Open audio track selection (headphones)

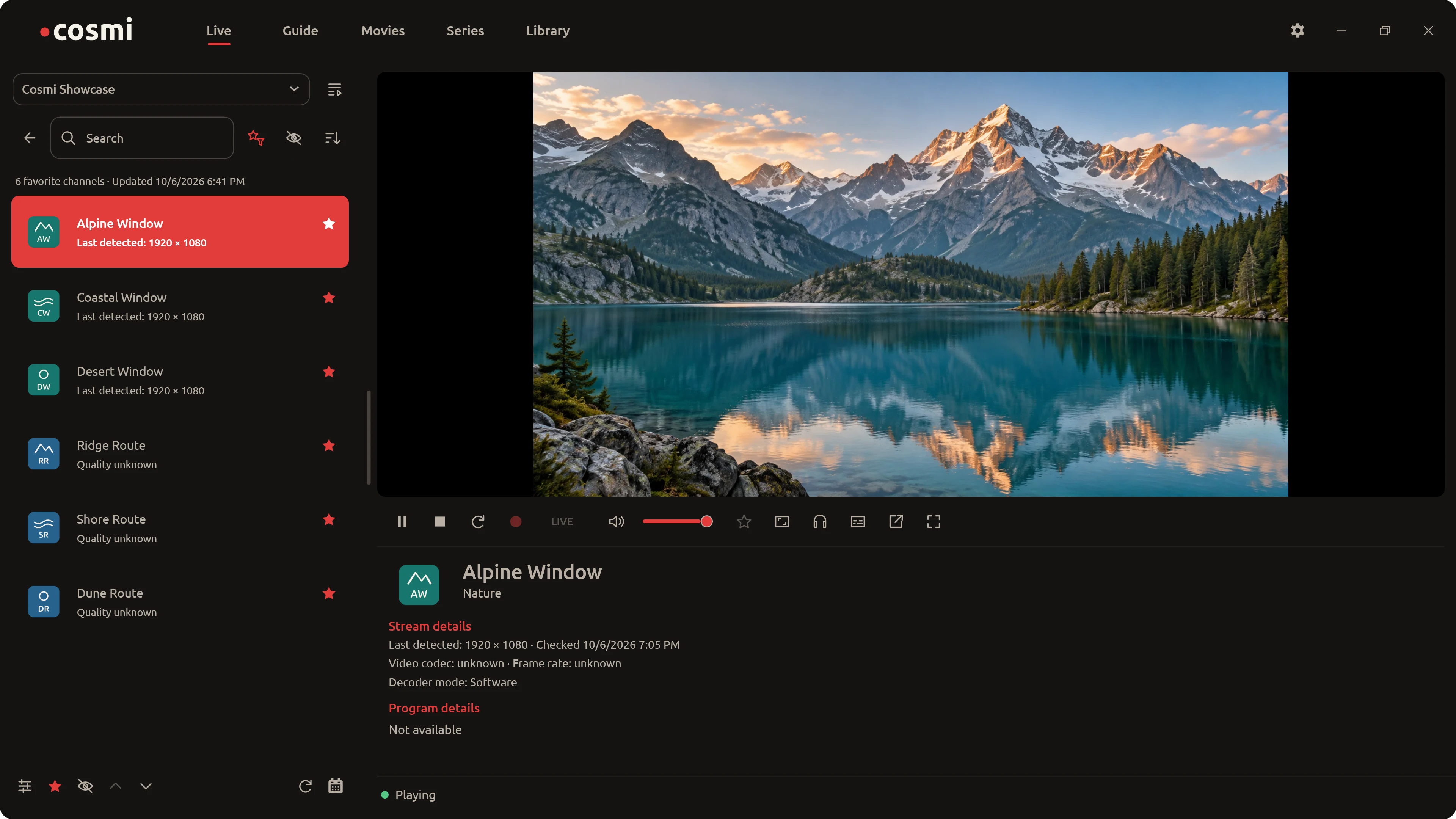click(819, 521)
